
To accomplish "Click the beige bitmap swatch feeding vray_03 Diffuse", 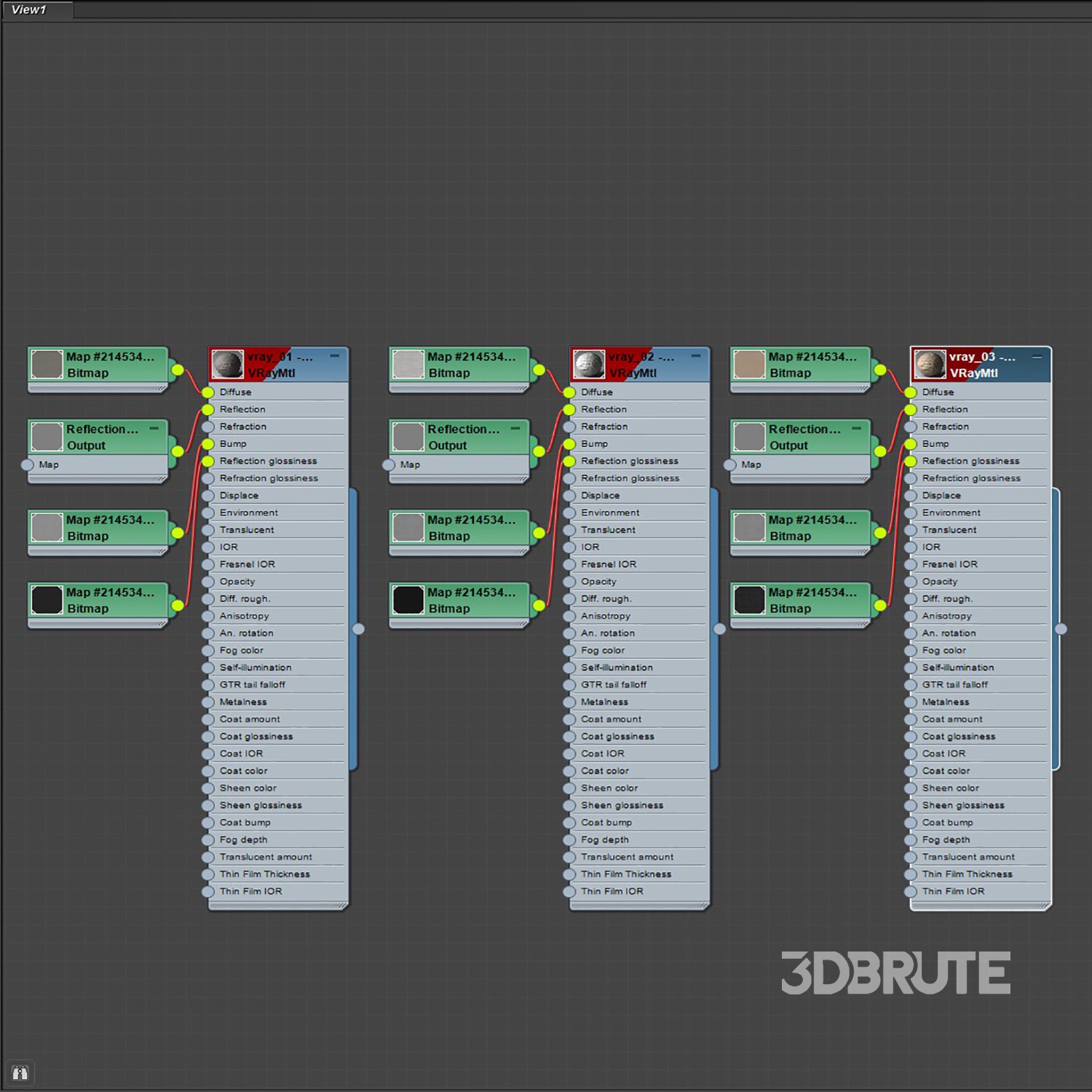I will pos(749,364).
